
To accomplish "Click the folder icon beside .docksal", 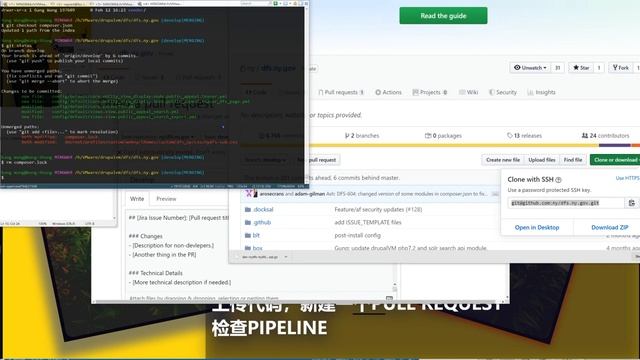I will tap(247, 209).
